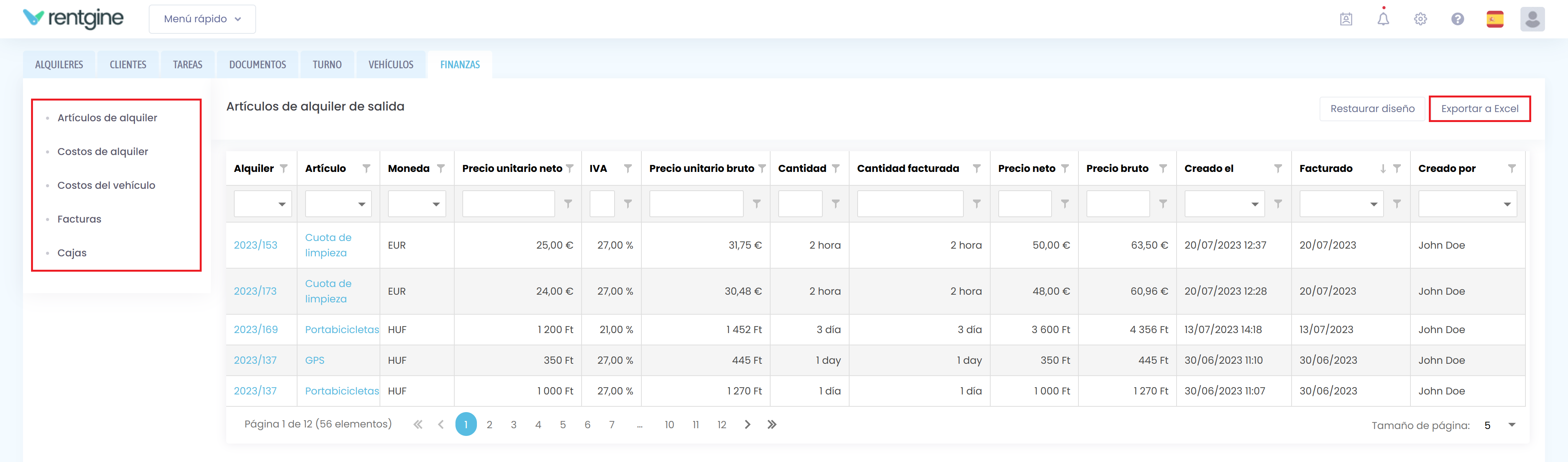The height and width of the screenshot is (462, 1568).
Task: Open the contacts badge icon in header
Action: point(1346,19)
